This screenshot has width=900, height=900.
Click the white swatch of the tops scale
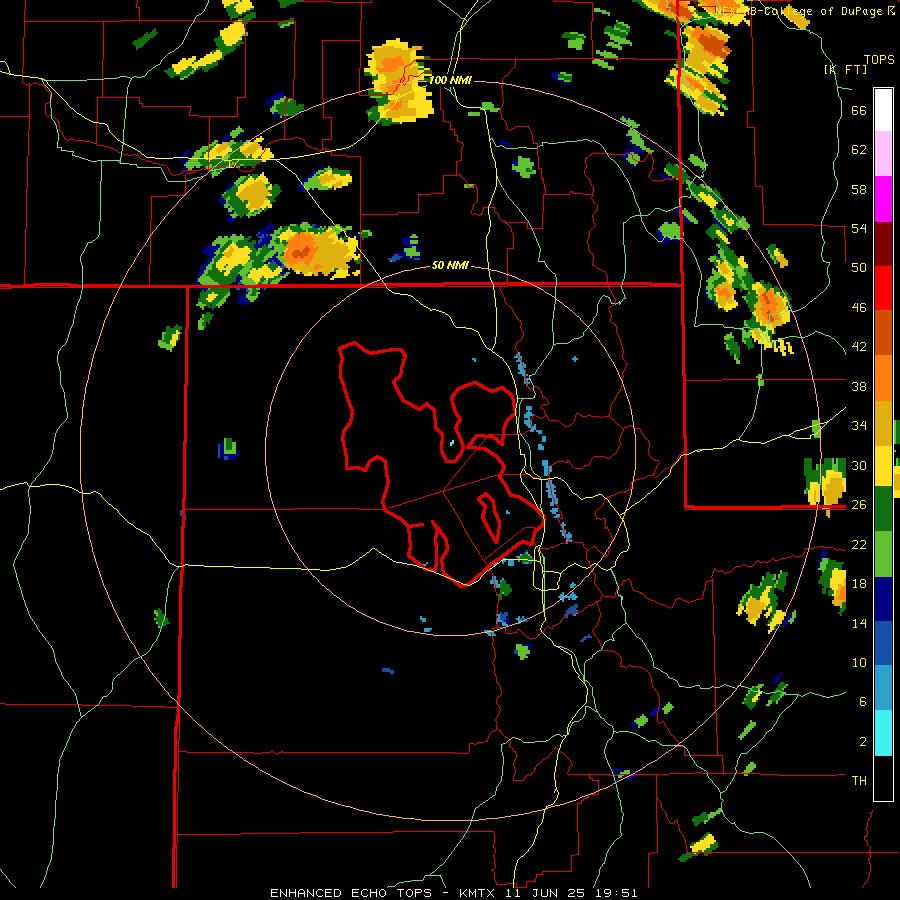point(883,110)
